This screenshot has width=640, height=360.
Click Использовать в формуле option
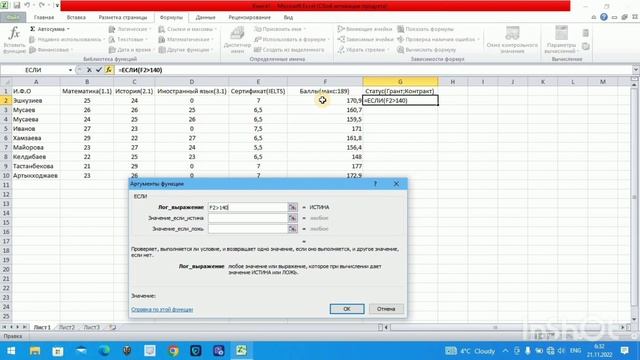point(292,40)
